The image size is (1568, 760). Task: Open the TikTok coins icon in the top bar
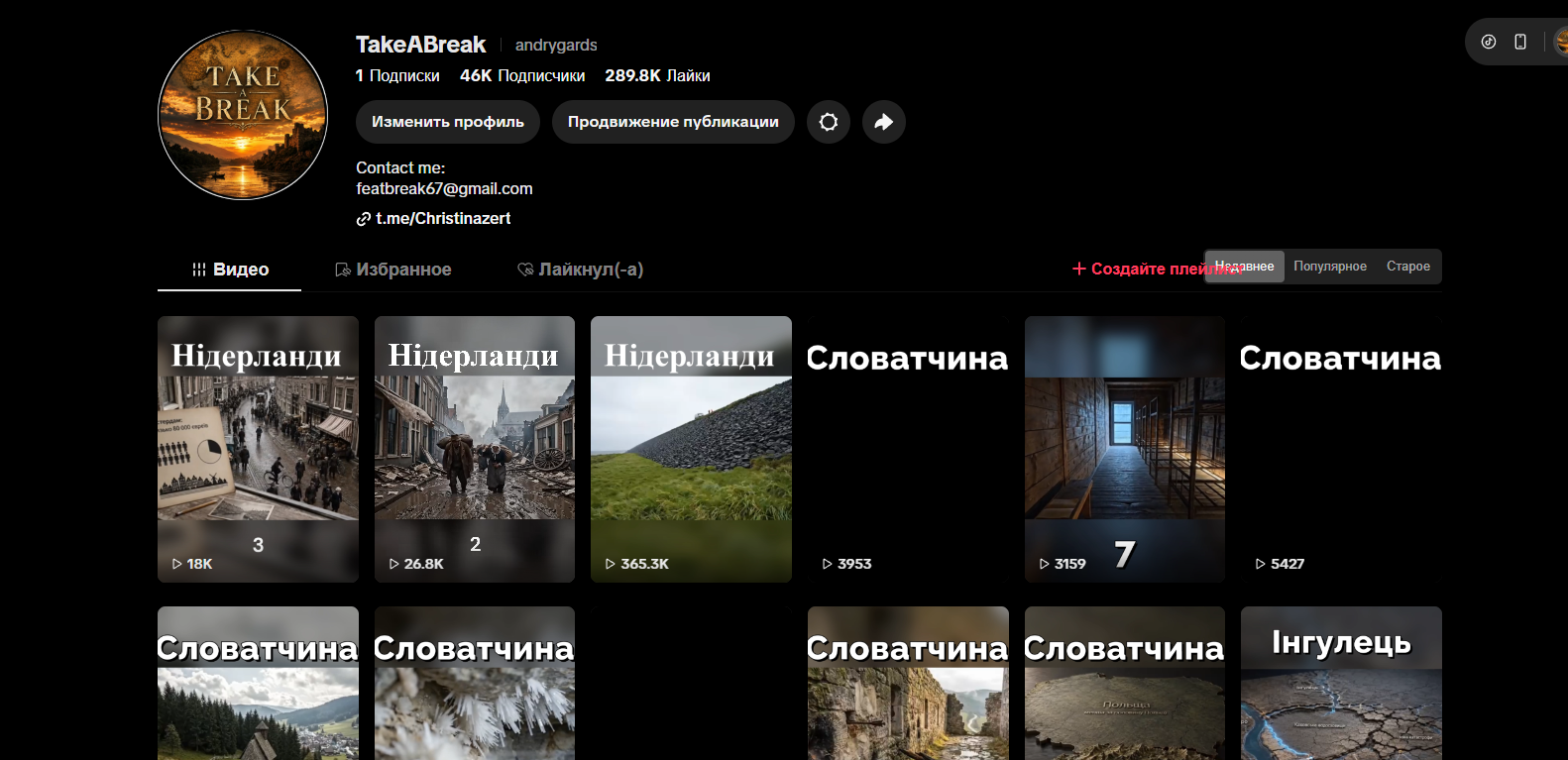1489,42
